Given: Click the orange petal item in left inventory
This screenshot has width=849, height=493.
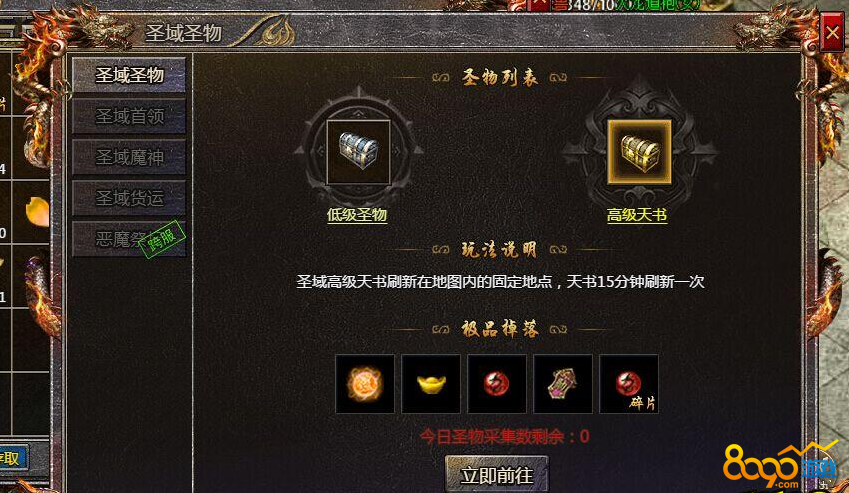Looking at the screenshot, I should tap(37, 211).
